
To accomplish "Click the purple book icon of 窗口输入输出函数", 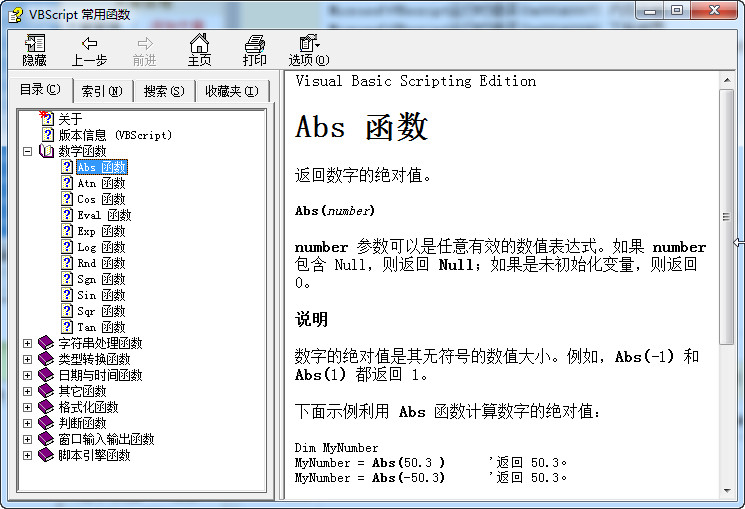I will [x=46, y=439].
